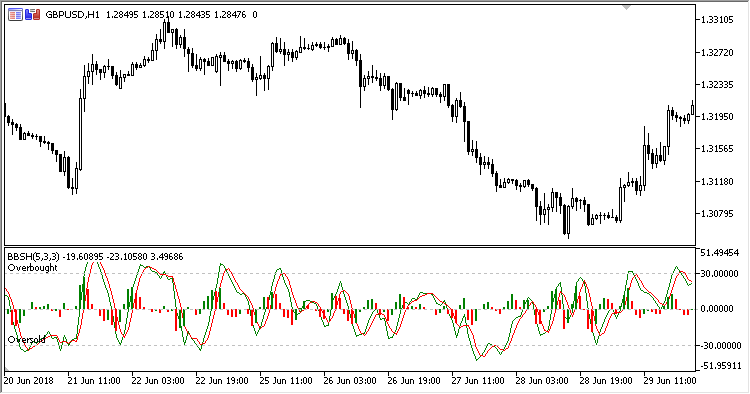Click the 1.31565 price axis label
Viewport: 750px width, 394px height.
click(x=717, y=149)
